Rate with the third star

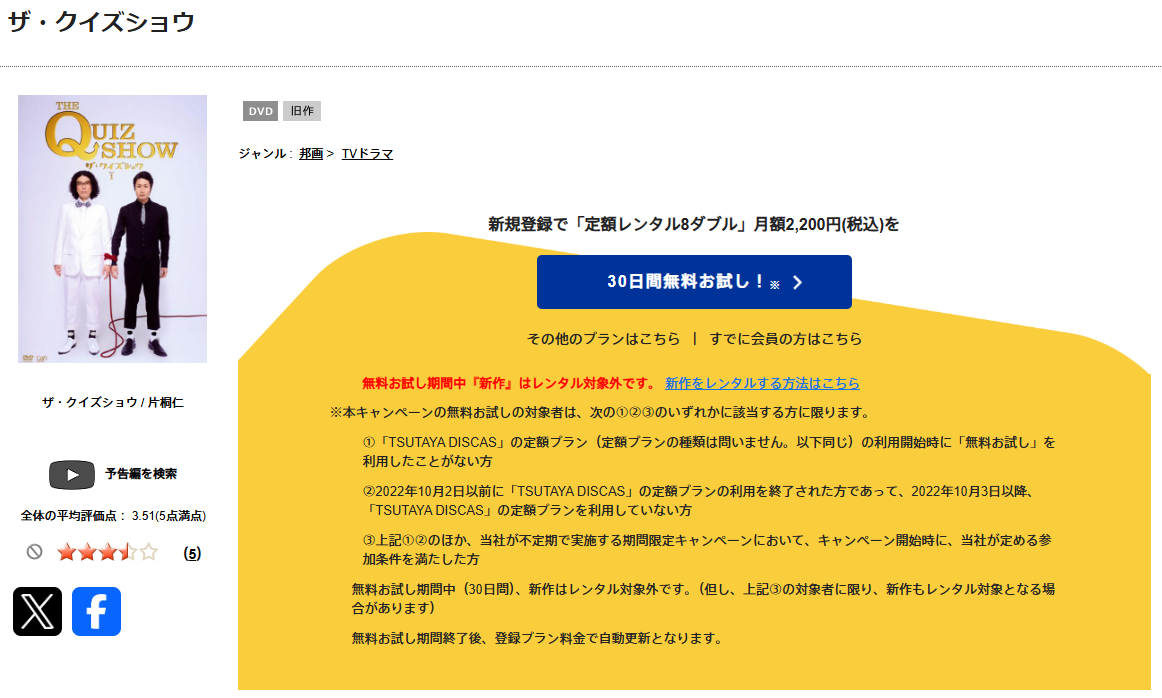coord(107,552)
